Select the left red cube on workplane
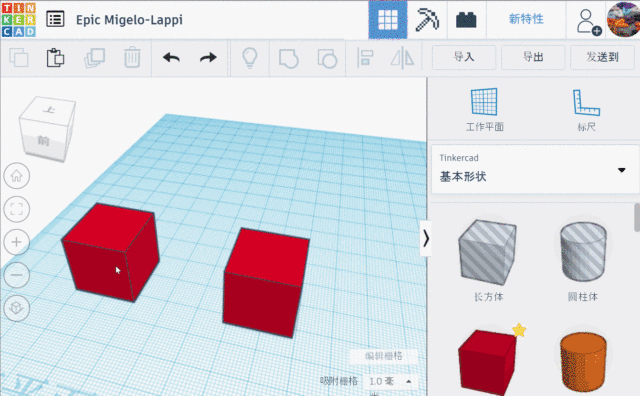This screenshot has height=396, width=640. coord(110,252)
